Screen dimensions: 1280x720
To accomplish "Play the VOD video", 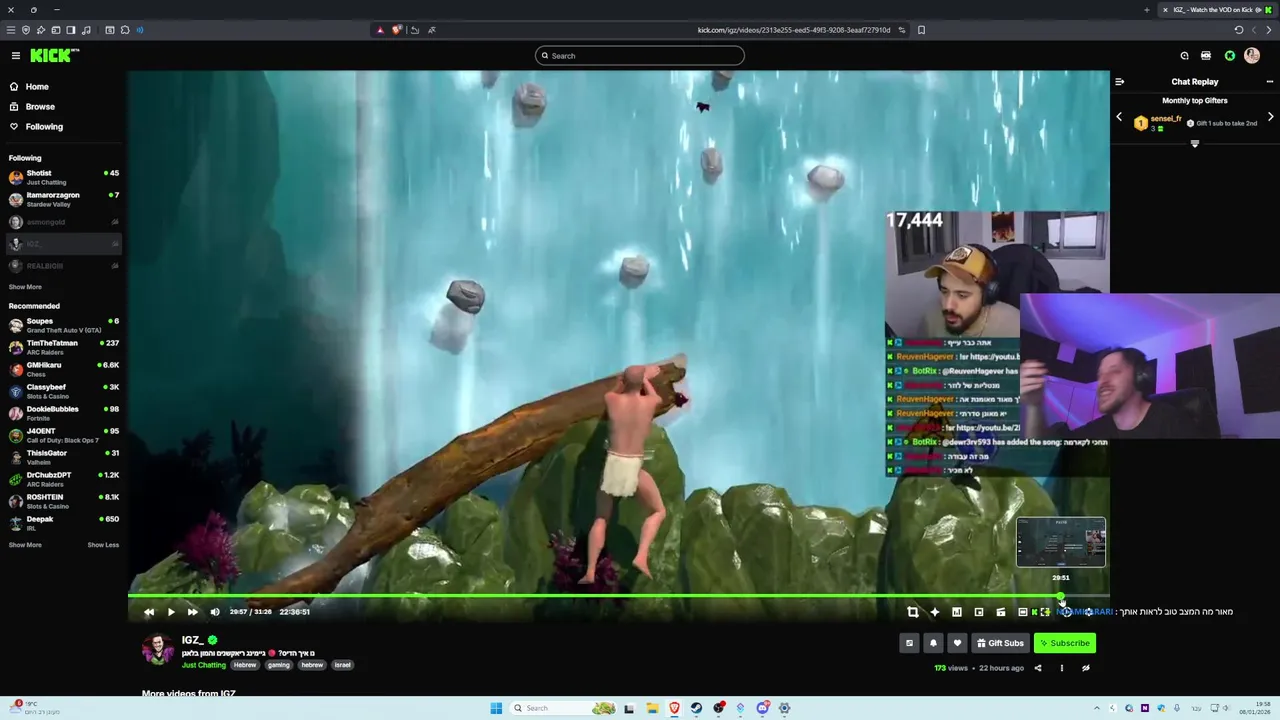I will (171, 612).
